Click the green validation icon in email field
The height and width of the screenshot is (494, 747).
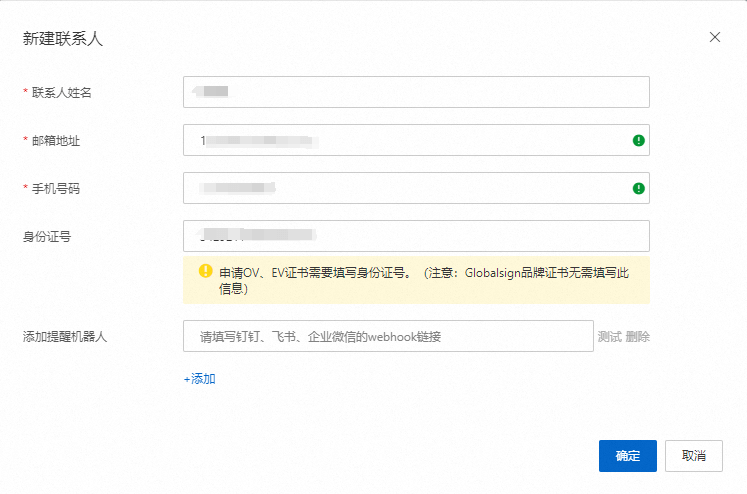[x=638, y=141]
